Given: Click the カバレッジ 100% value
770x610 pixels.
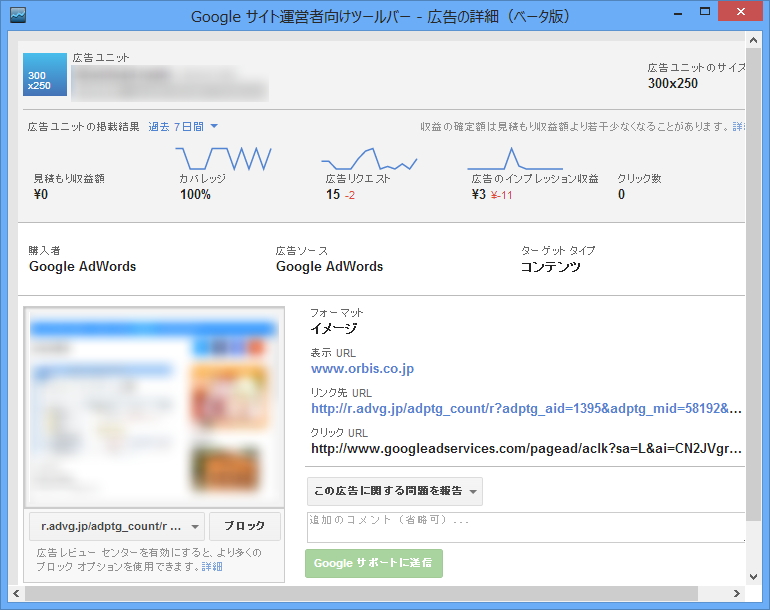Looking at the screenshot, I should [x=195, y=194].
